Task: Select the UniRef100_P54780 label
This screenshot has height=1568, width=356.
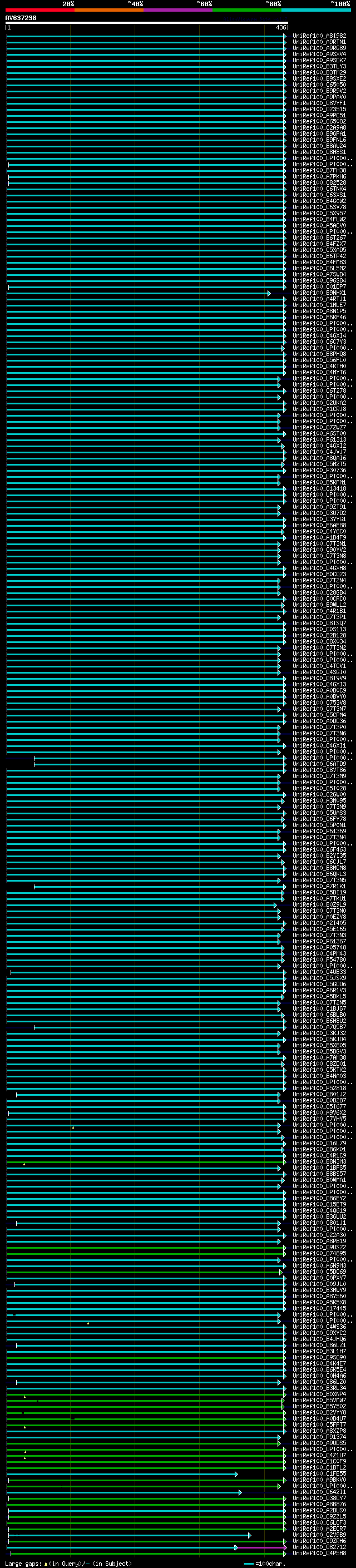Action: tap(319, 959)
